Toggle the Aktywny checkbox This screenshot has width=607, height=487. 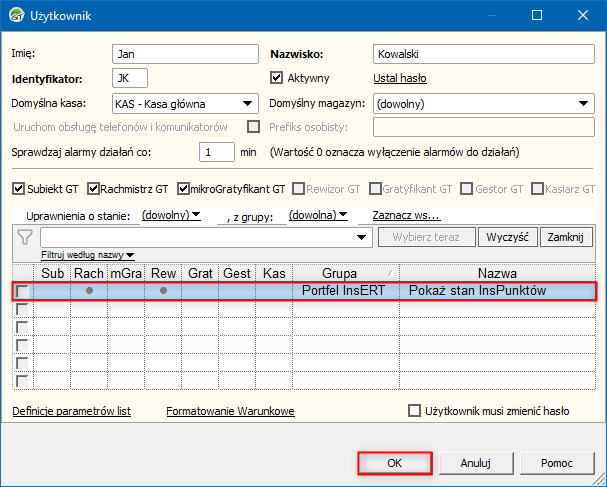click(278, 77)
